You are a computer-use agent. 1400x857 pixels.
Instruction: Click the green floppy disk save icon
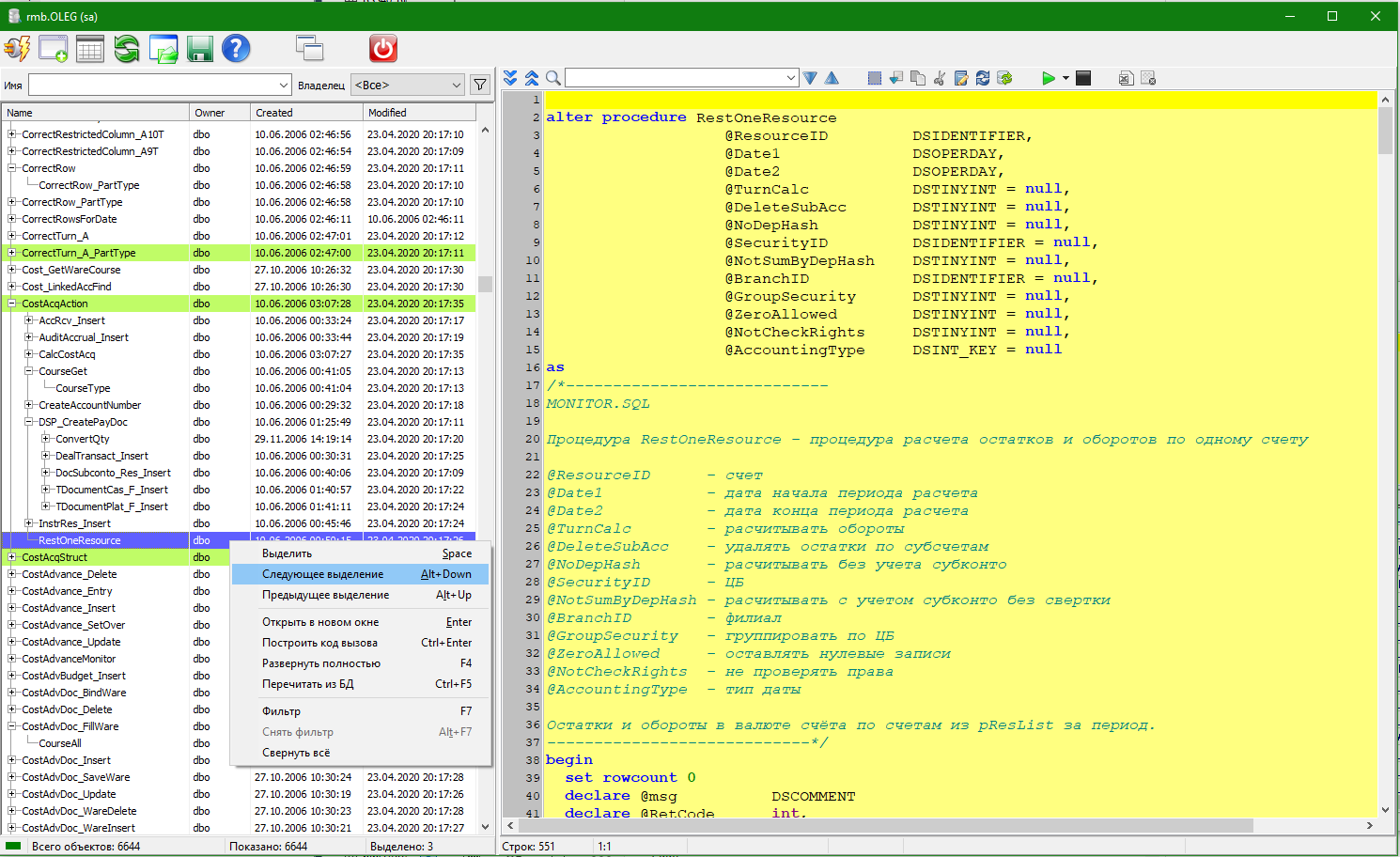(x=199, y=49)
